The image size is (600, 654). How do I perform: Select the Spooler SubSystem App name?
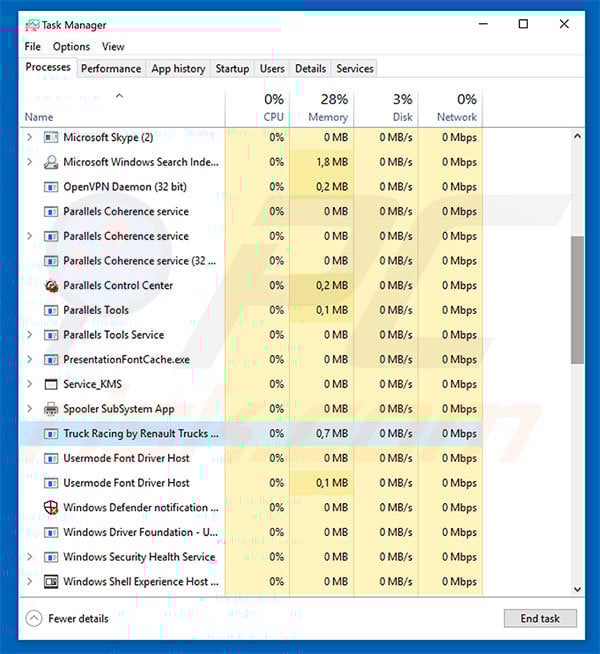[119, 409]
